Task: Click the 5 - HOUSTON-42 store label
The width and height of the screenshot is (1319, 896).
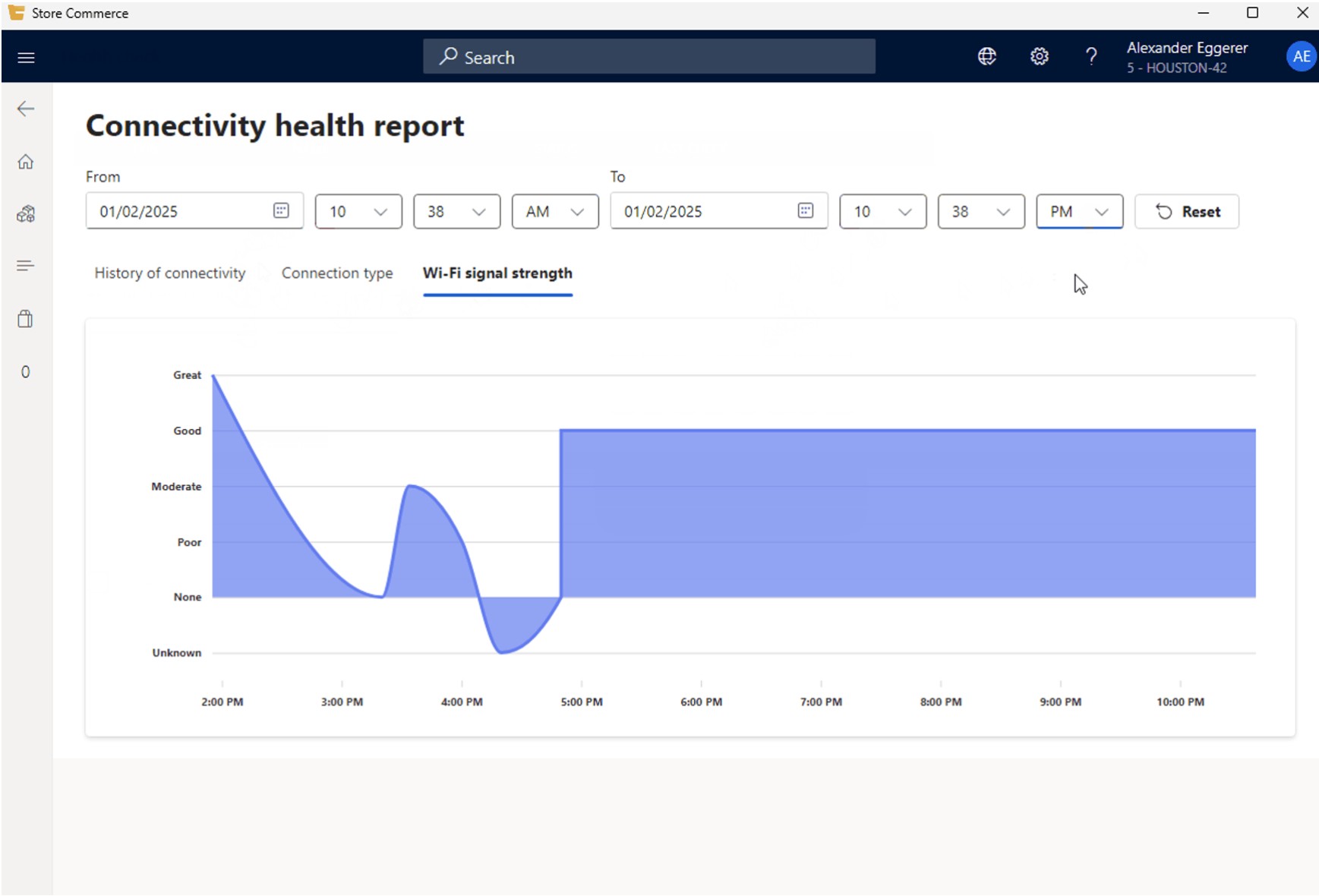Action: pyautogui.click(x=1176, y=68)
